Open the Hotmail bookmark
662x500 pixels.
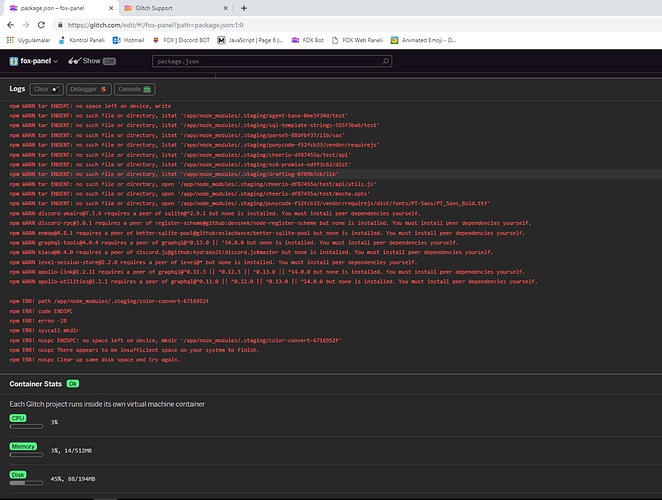(x=128, y=40)
